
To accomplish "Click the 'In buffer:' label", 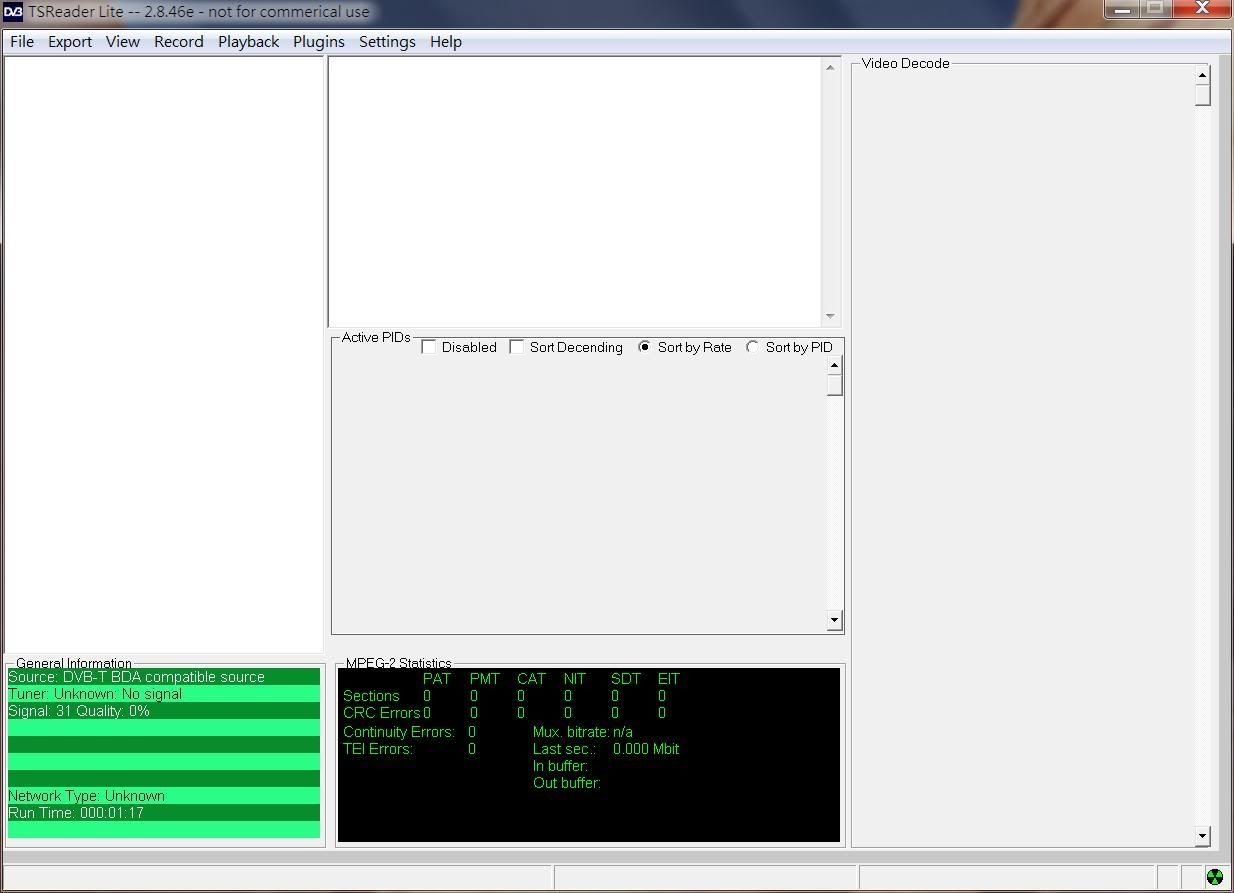I will [560, 766].
